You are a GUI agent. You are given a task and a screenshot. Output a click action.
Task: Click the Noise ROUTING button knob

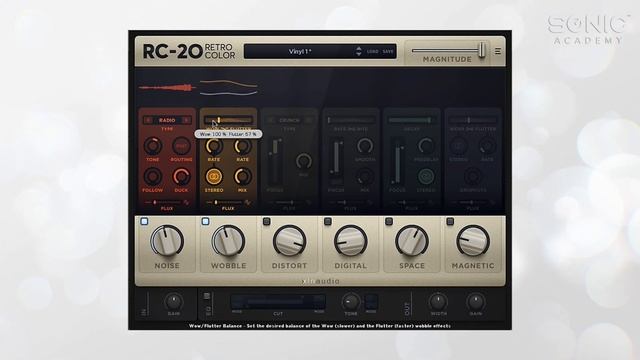click(x=181, y=146)
